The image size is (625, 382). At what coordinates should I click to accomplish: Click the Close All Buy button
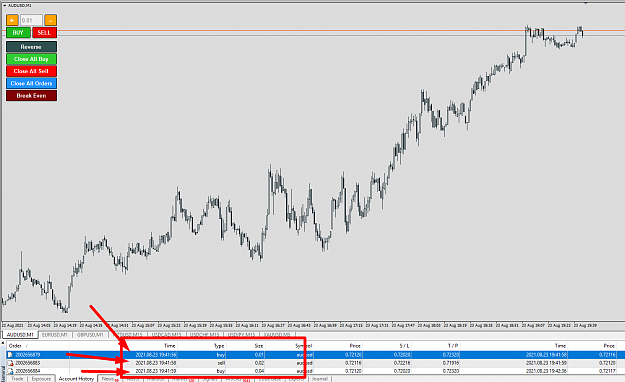click(x=31, y=59)
